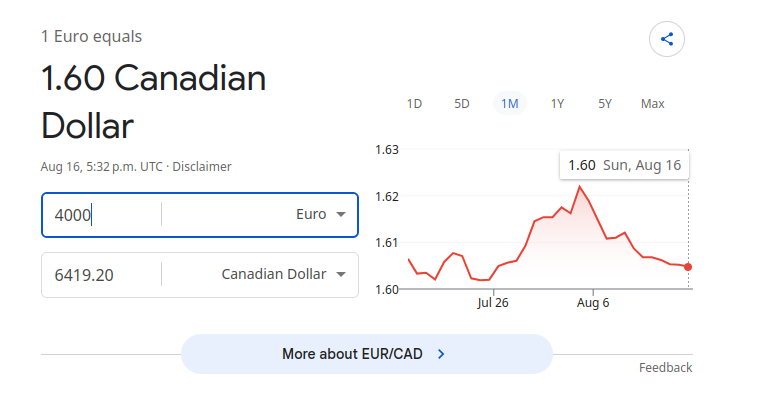Image resolution: width=760 pixels, height=402 pixels.
Task: Click the share icon button
Action: [666, 39]
